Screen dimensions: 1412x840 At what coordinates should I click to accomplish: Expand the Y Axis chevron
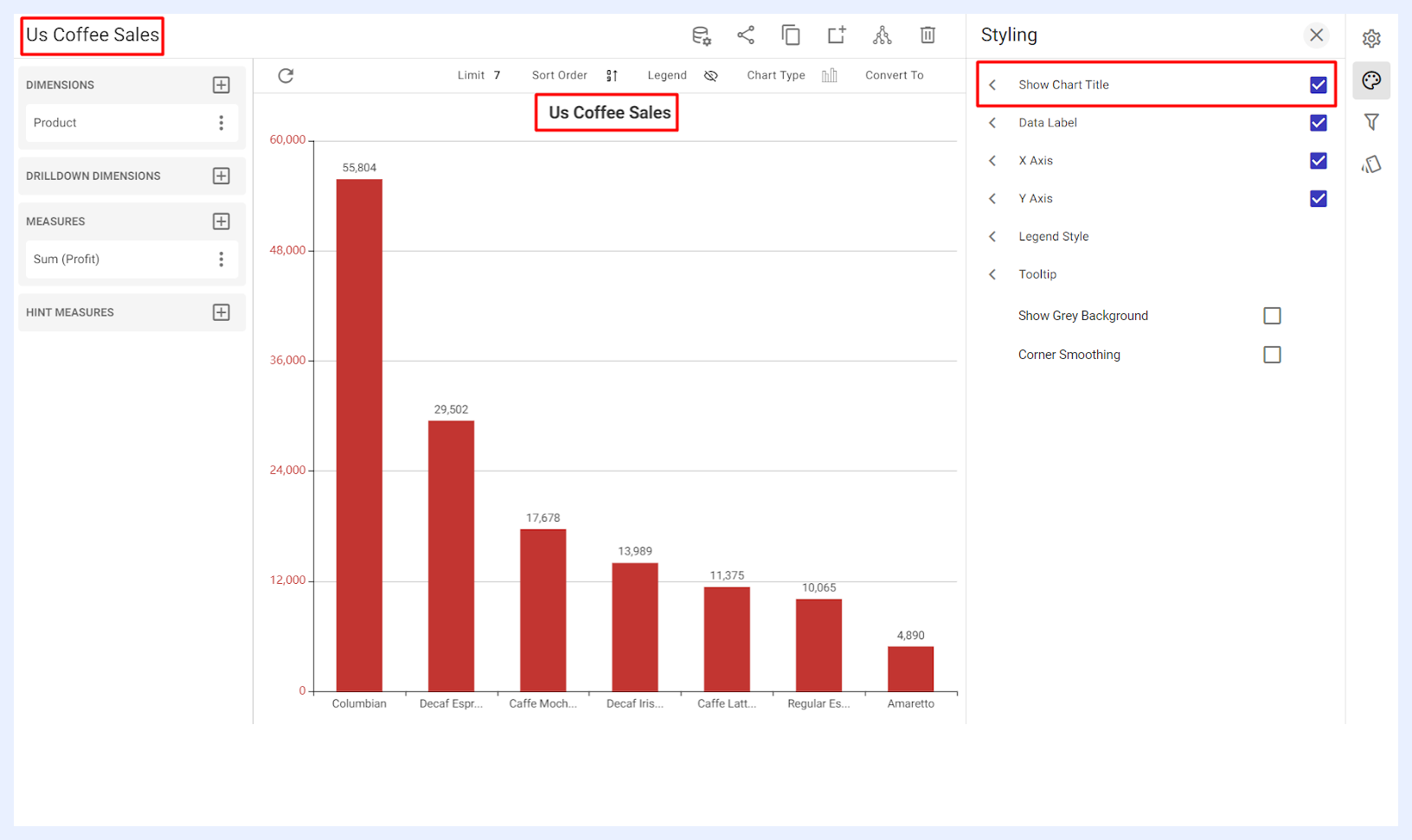click(x=992, y=199)
